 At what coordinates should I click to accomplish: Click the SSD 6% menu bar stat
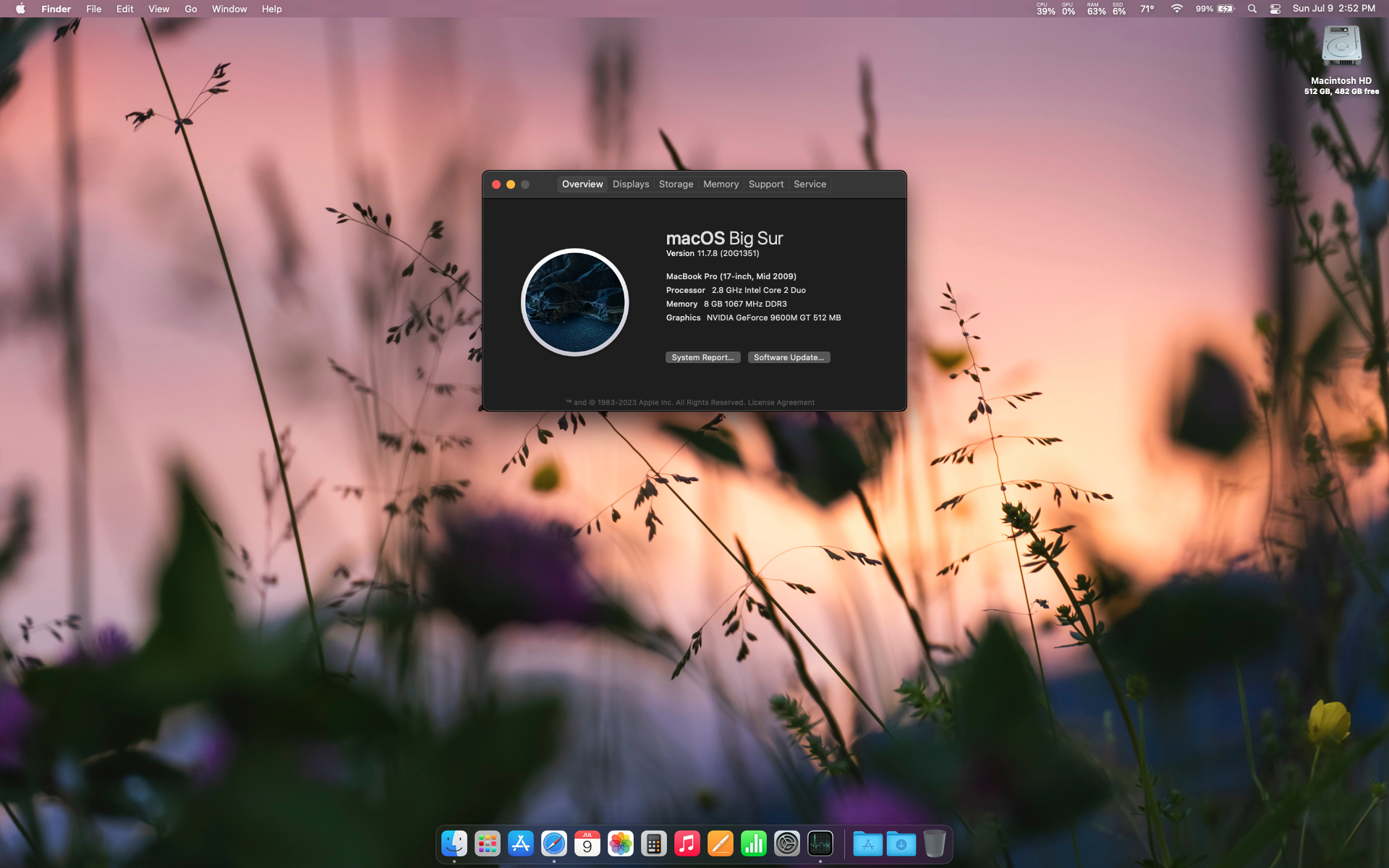1119,9
